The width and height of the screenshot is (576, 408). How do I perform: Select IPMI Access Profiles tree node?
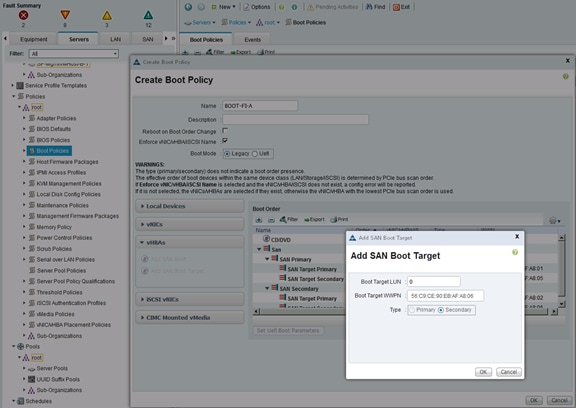(x=61, y=172)
